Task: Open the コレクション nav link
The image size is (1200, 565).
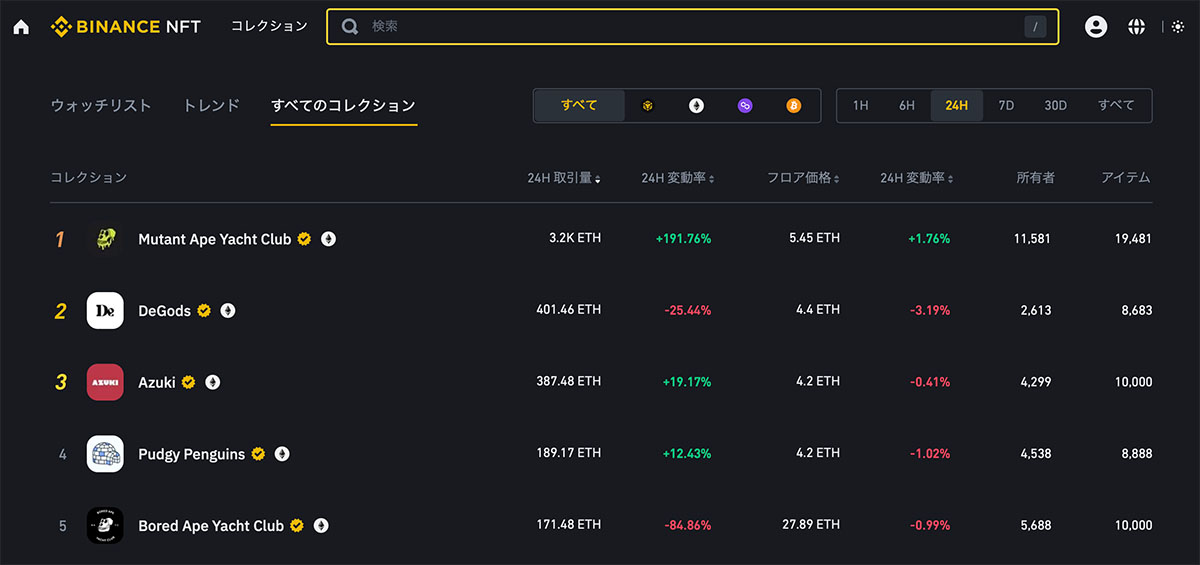Action: pyautogui.click(x=269, y=27)
